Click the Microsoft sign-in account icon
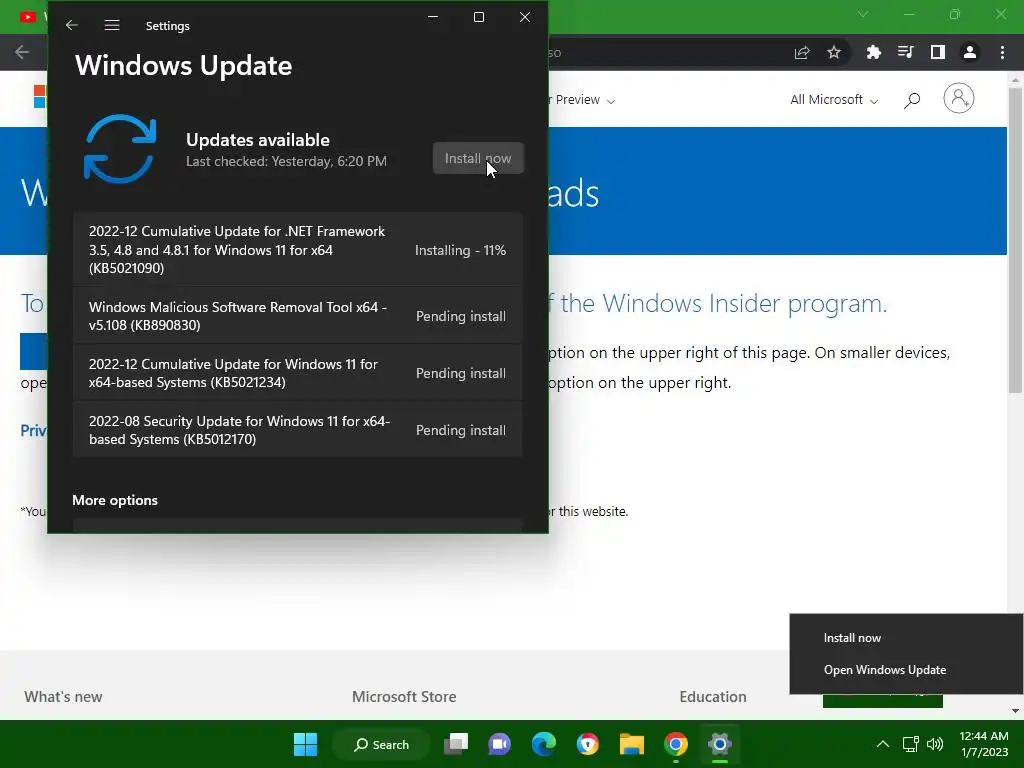 pyautogui.click(x=958, y=99)
